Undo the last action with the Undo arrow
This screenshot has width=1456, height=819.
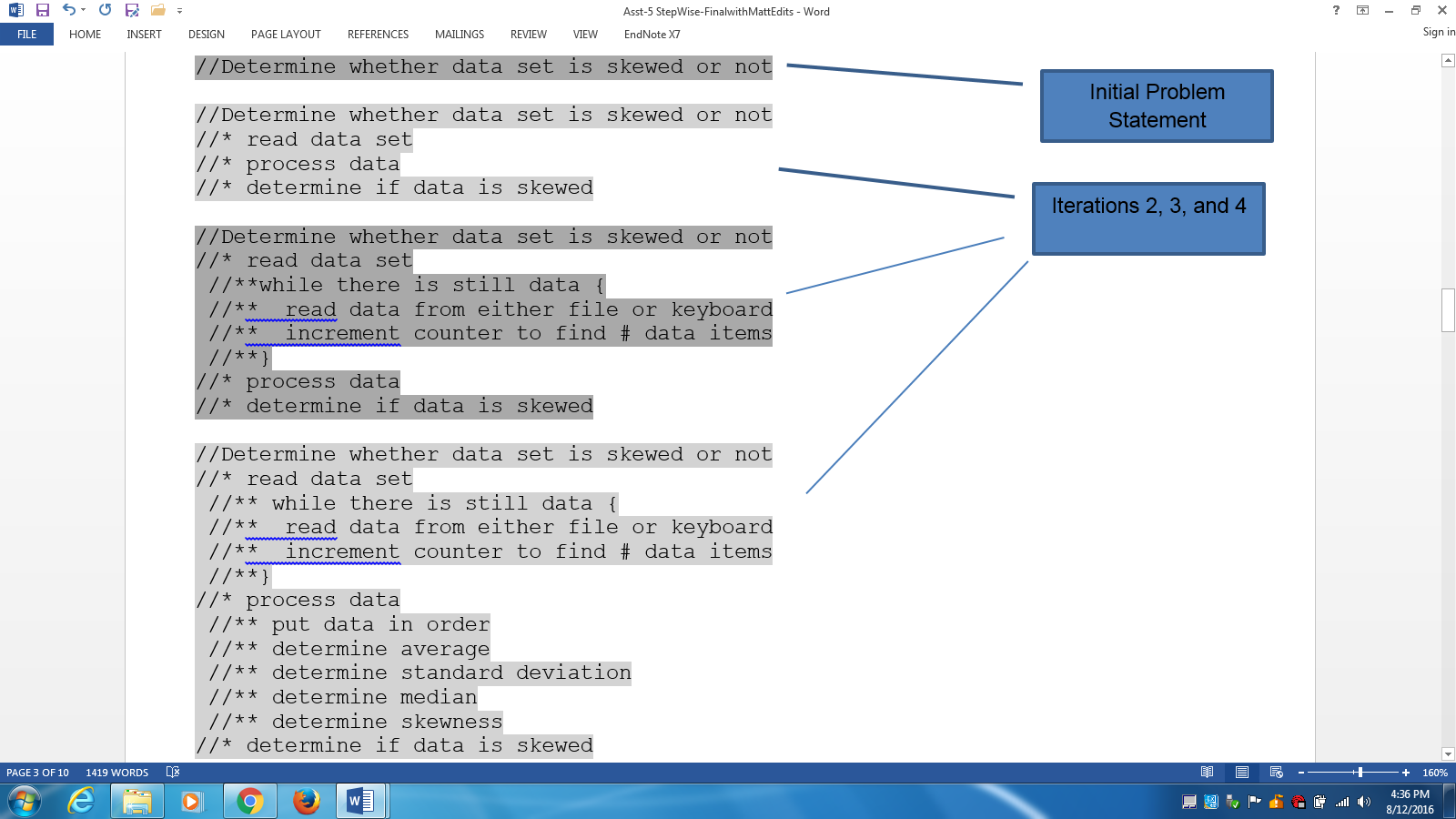click(x=68, y=10)
